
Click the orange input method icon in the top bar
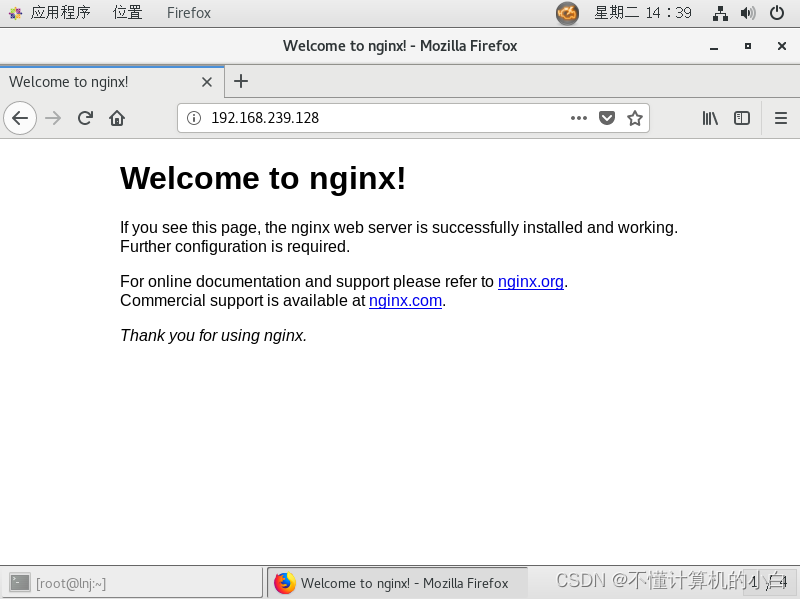click(x=567, y=13)
